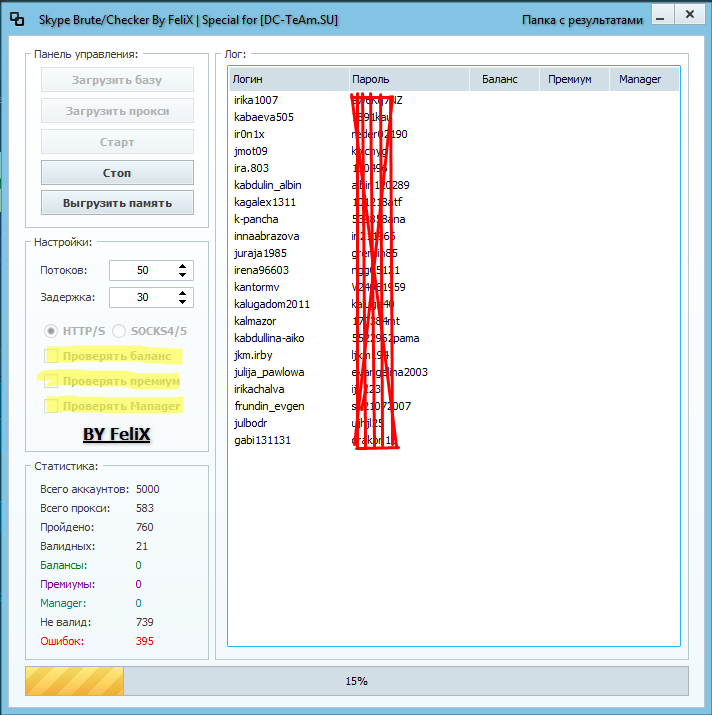Focus the Задержка field showing 30
Screen dimensions: 712x715
(143, 297)
